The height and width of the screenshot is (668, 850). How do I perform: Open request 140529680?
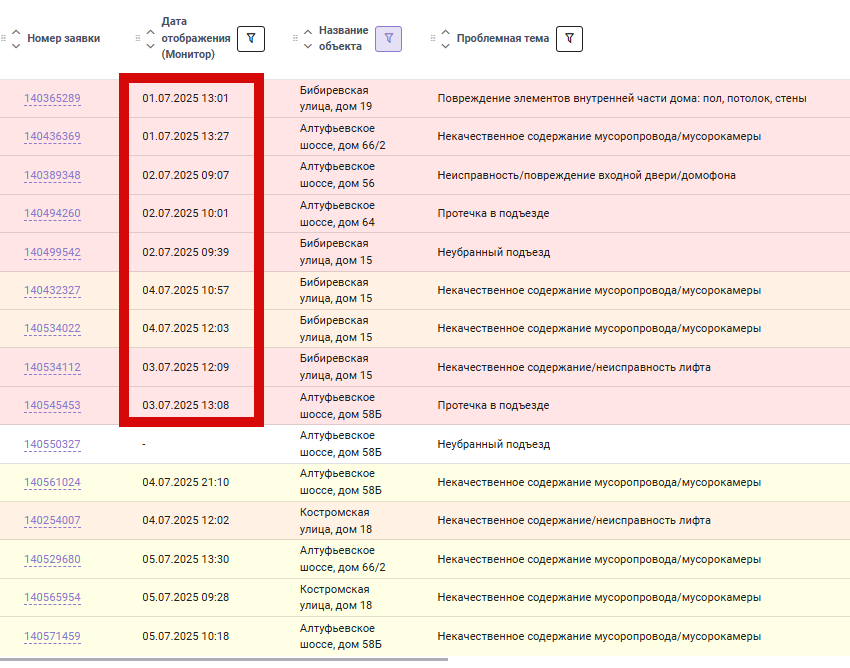coord(53,559)
